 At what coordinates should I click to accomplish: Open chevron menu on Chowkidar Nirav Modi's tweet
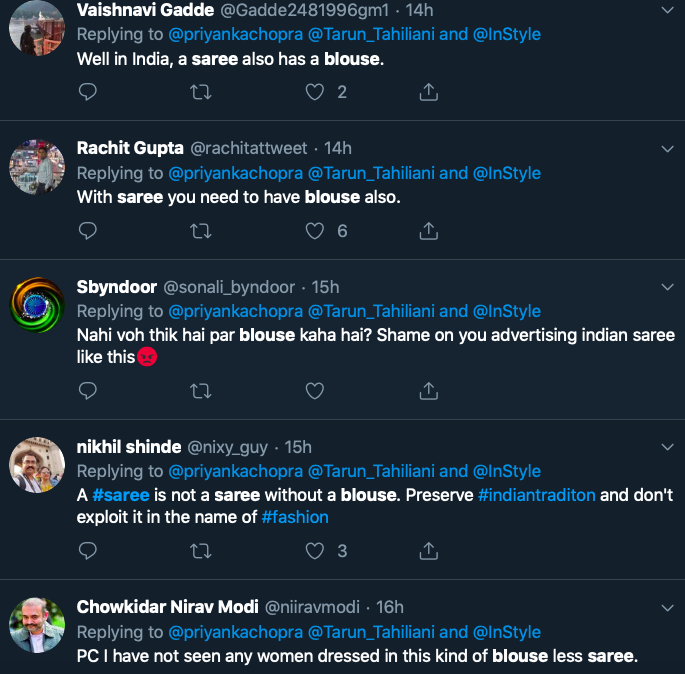click(668, 607)
